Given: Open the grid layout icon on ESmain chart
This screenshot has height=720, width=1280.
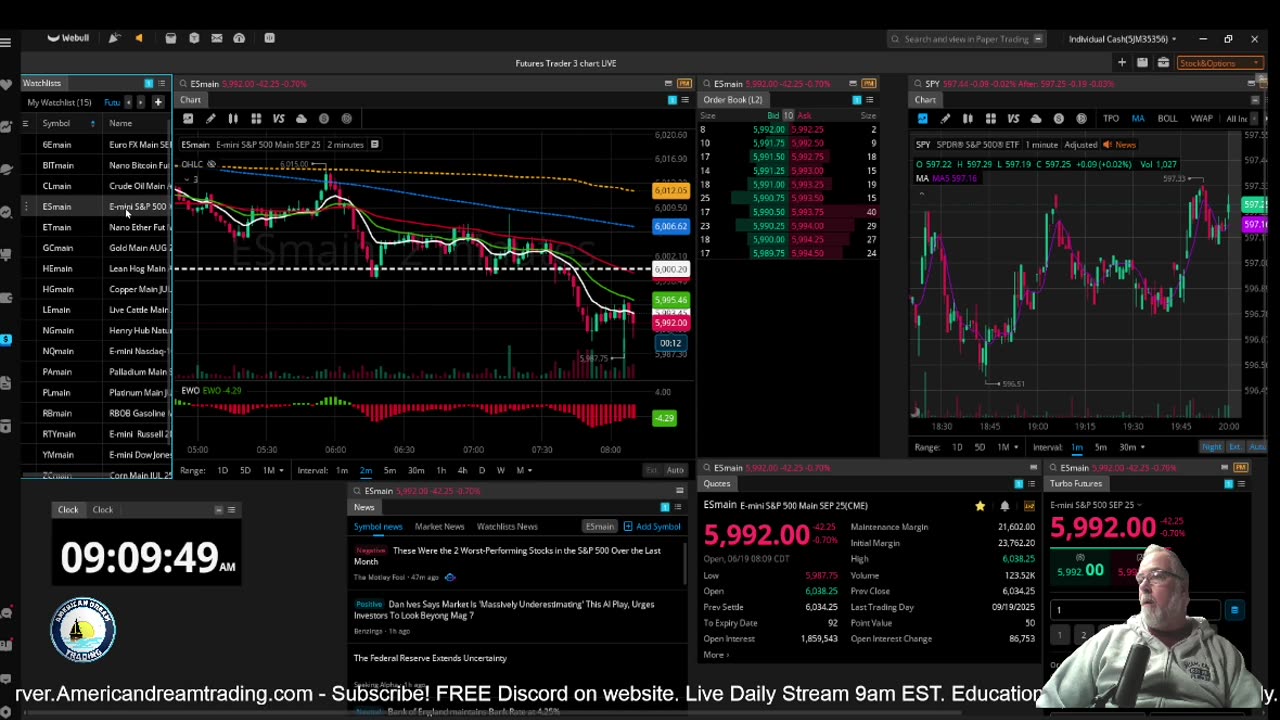Looking at the screenshot, I should click(256, 119).
